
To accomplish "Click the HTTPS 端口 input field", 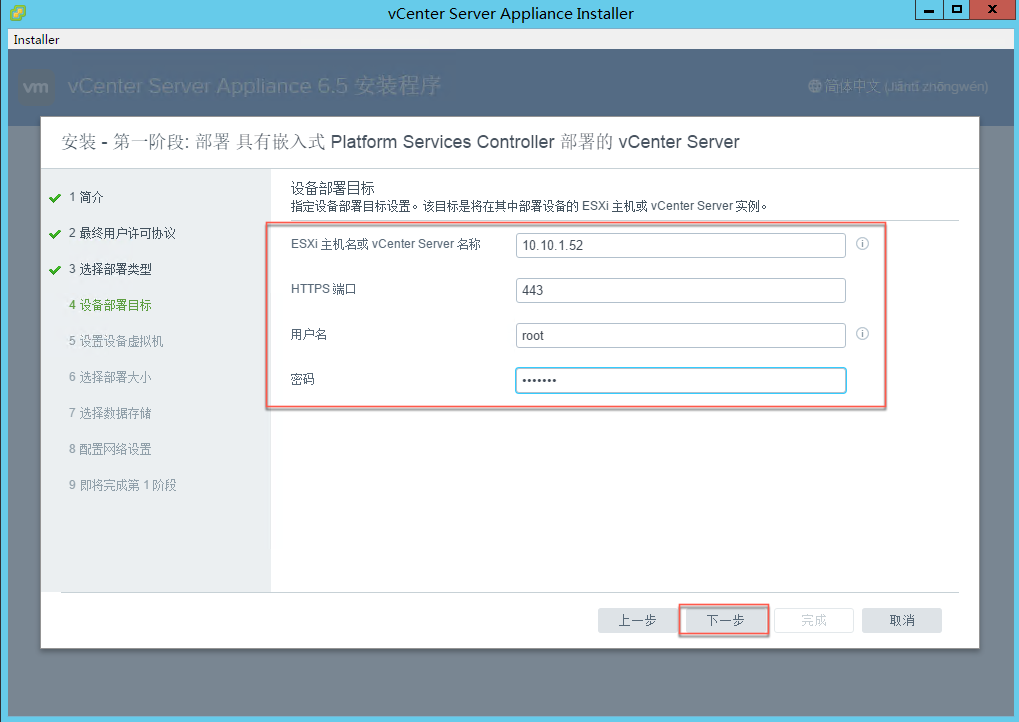I will click(680, 290).
